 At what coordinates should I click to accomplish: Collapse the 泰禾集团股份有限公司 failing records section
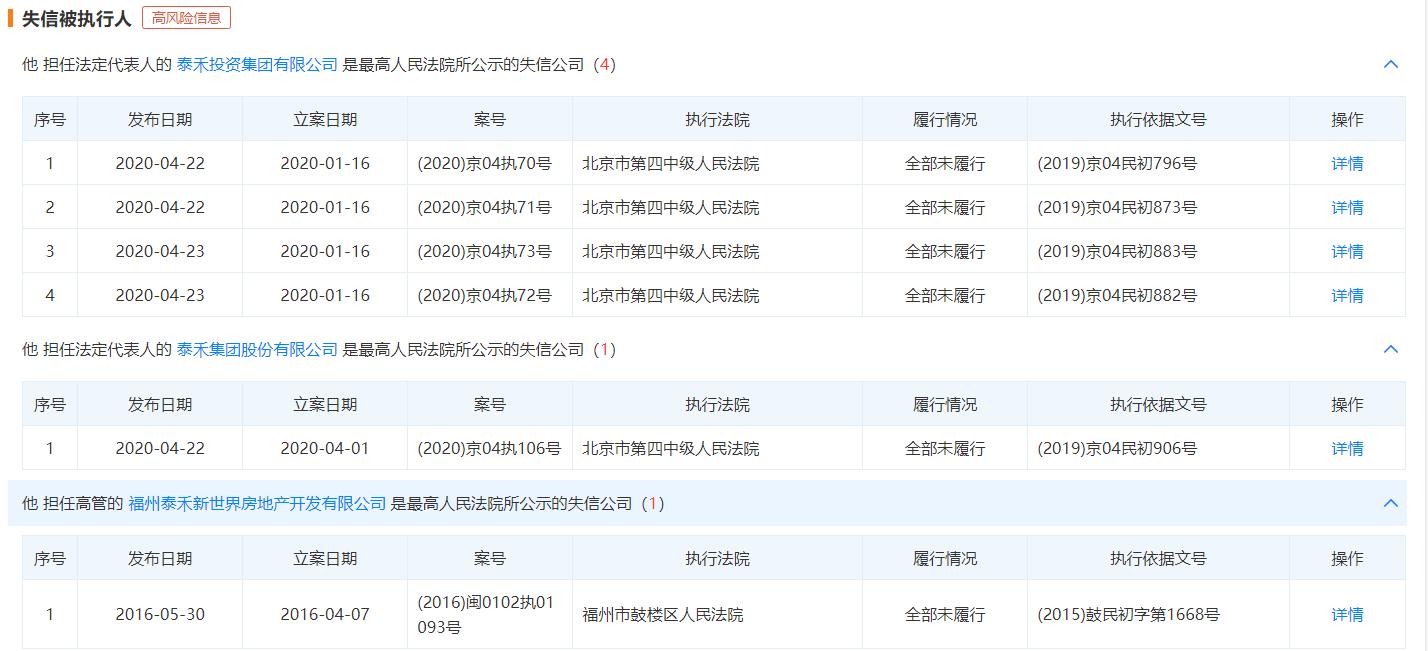(1390, 348)
